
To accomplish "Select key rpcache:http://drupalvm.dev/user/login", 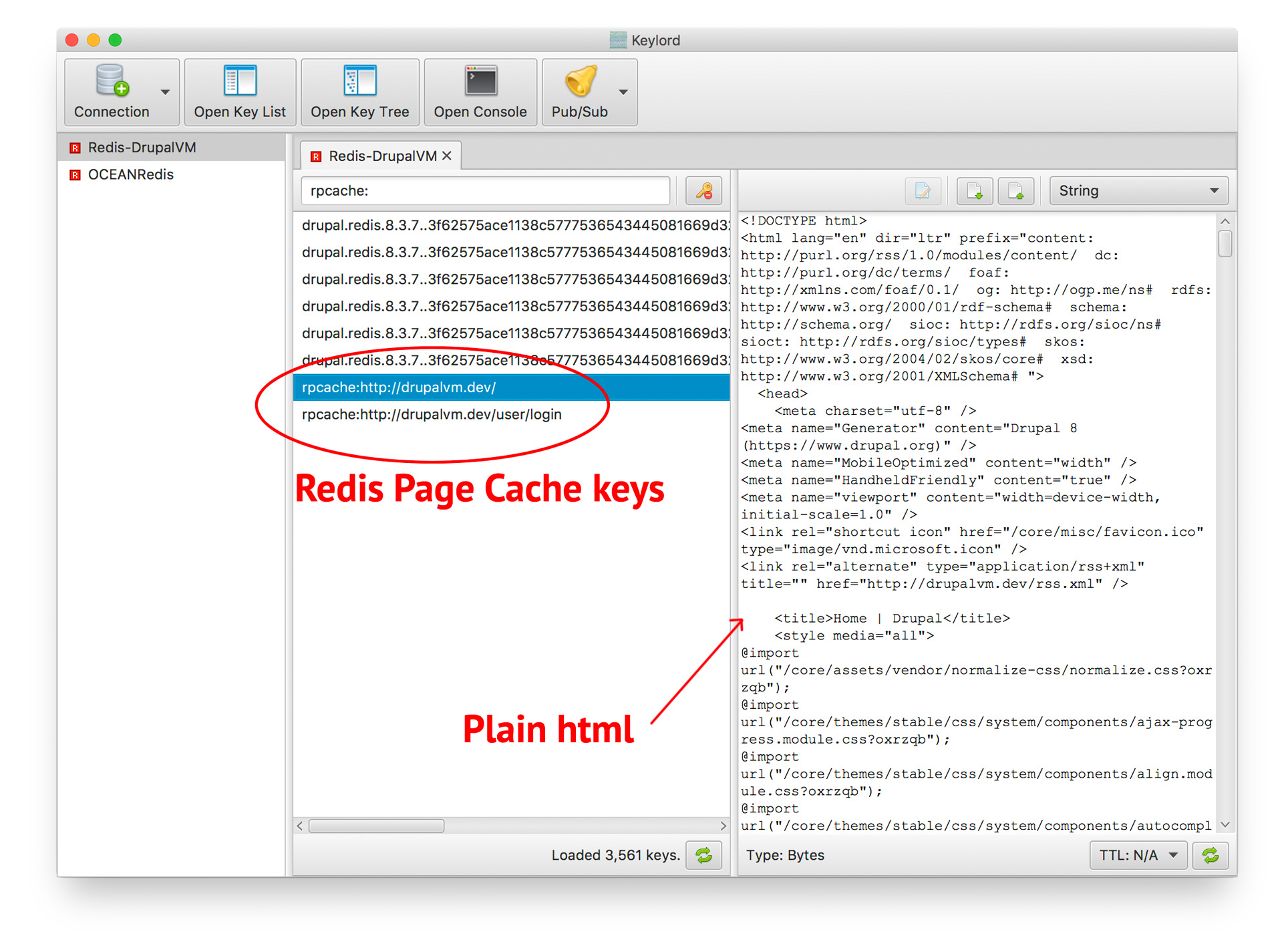I will [512, 415].
